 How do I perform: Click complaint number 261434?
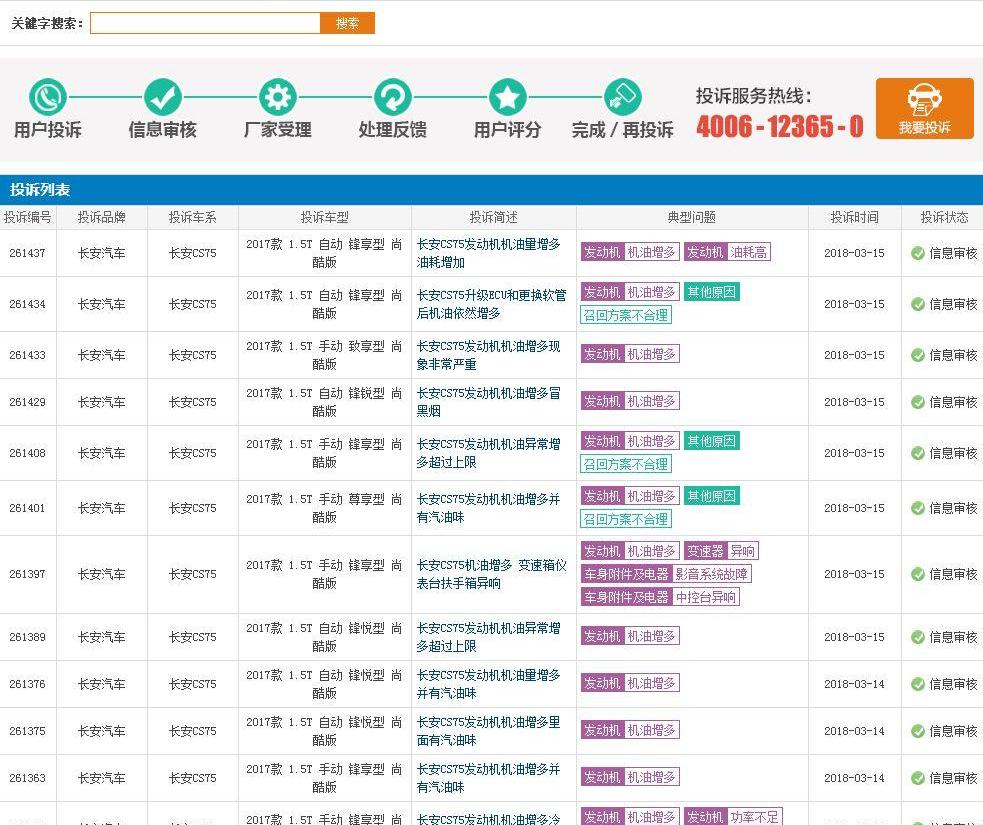click(x=28, y=304)
